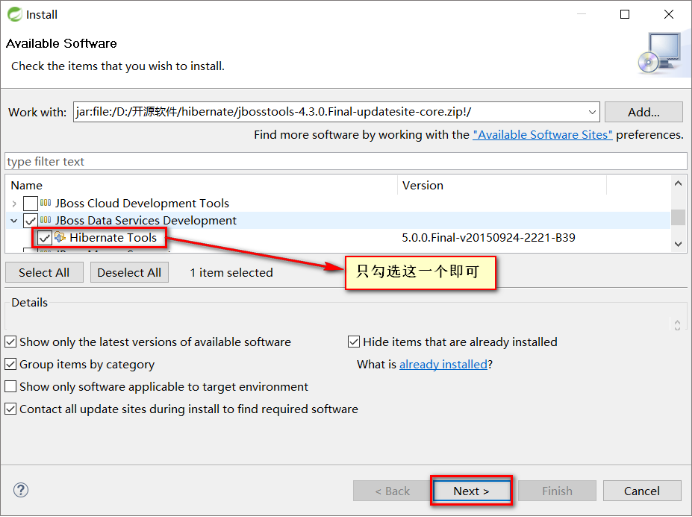Click the Cancel button

(x=642, y=491)
